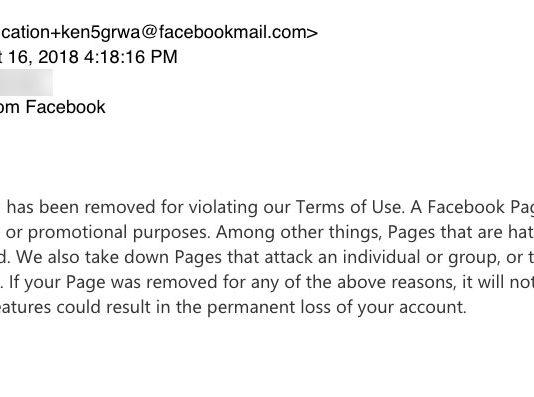534x397 pixels.
Task: Click the Terms of Use phrase
Action: (x=349, y=207)
